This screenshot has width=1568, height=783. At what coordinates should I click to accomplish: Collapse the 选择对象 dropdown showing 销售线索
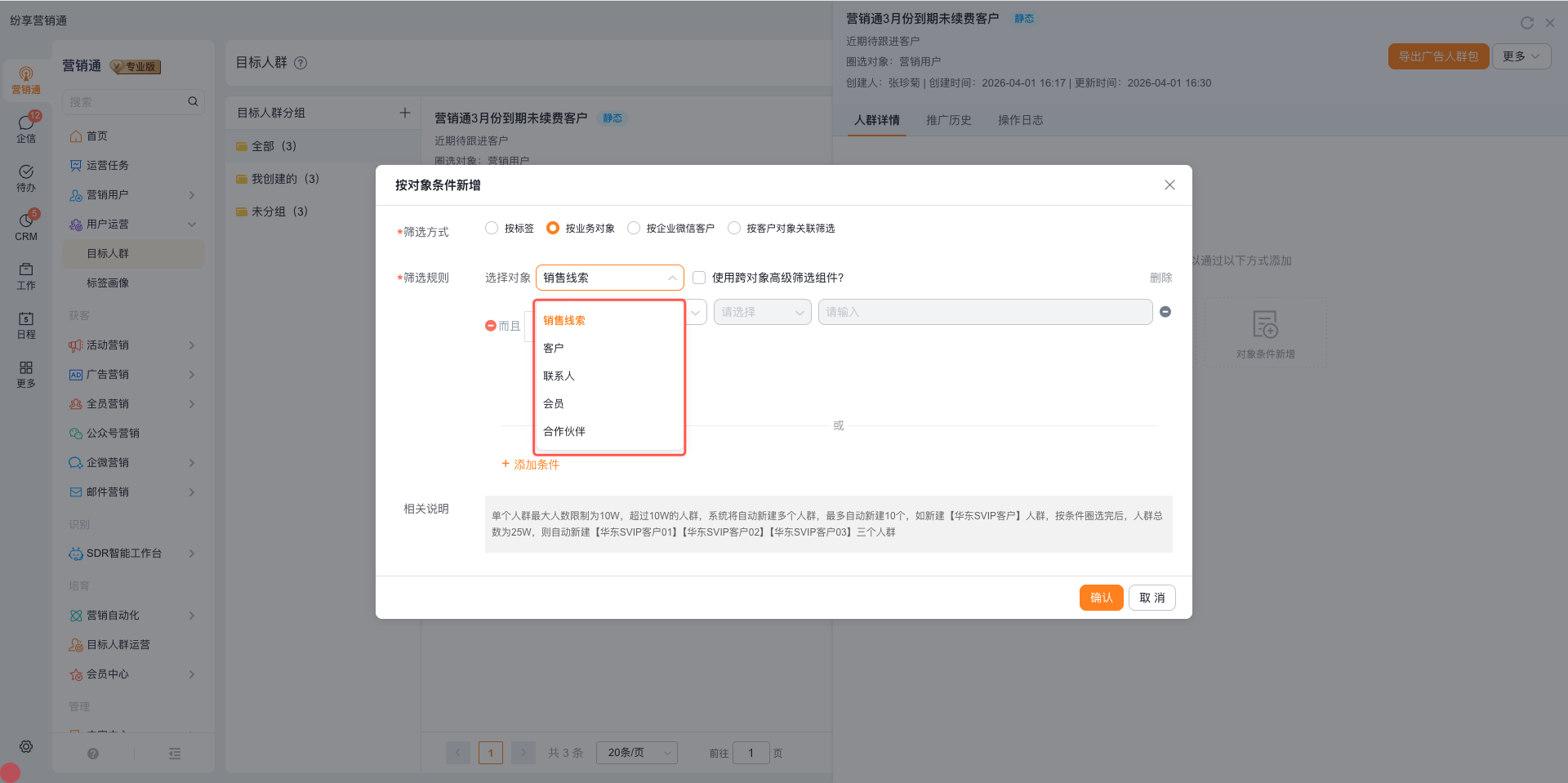609,278
